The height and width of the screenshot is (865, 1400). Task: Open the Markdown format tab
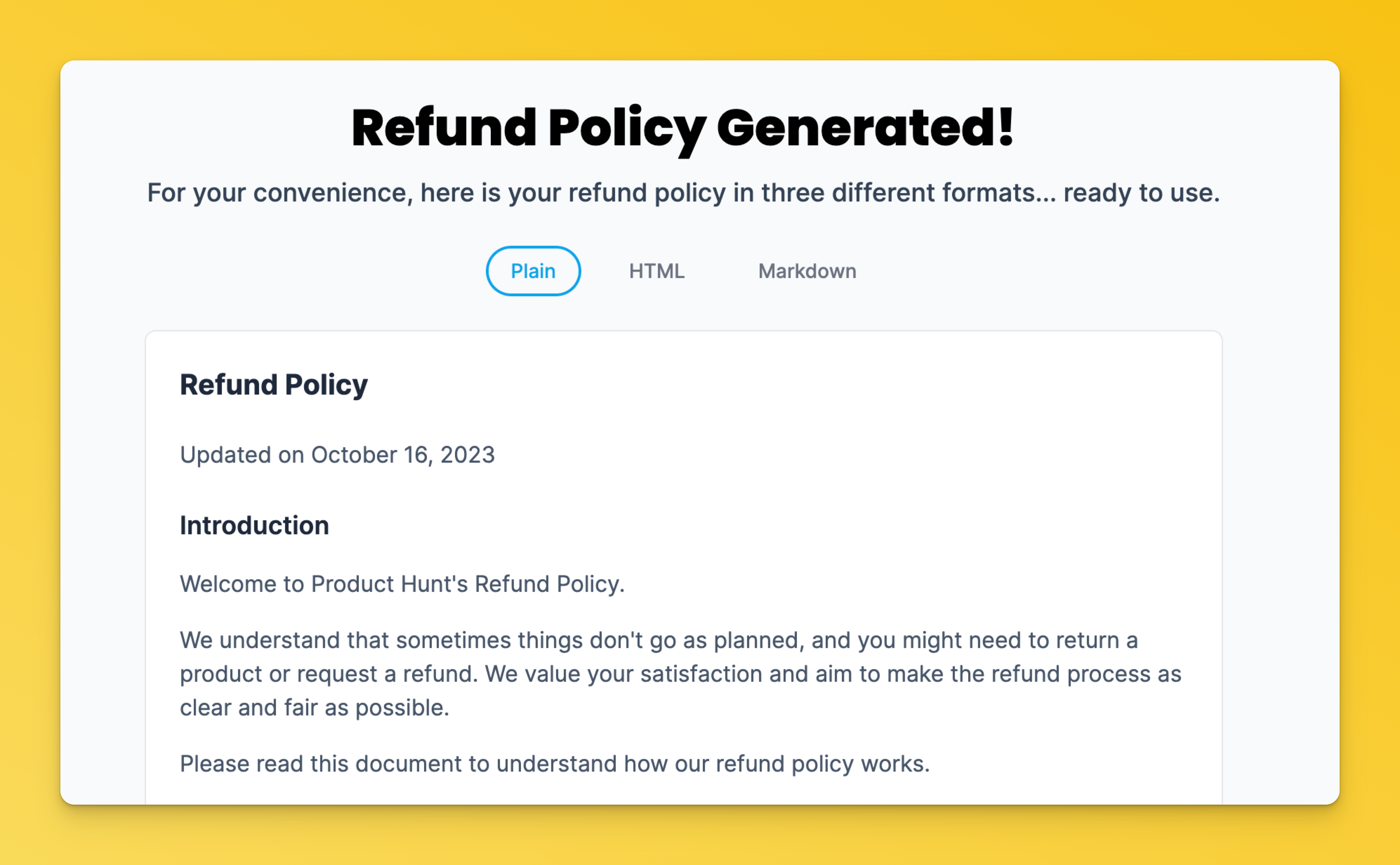[x=807, y=271]
